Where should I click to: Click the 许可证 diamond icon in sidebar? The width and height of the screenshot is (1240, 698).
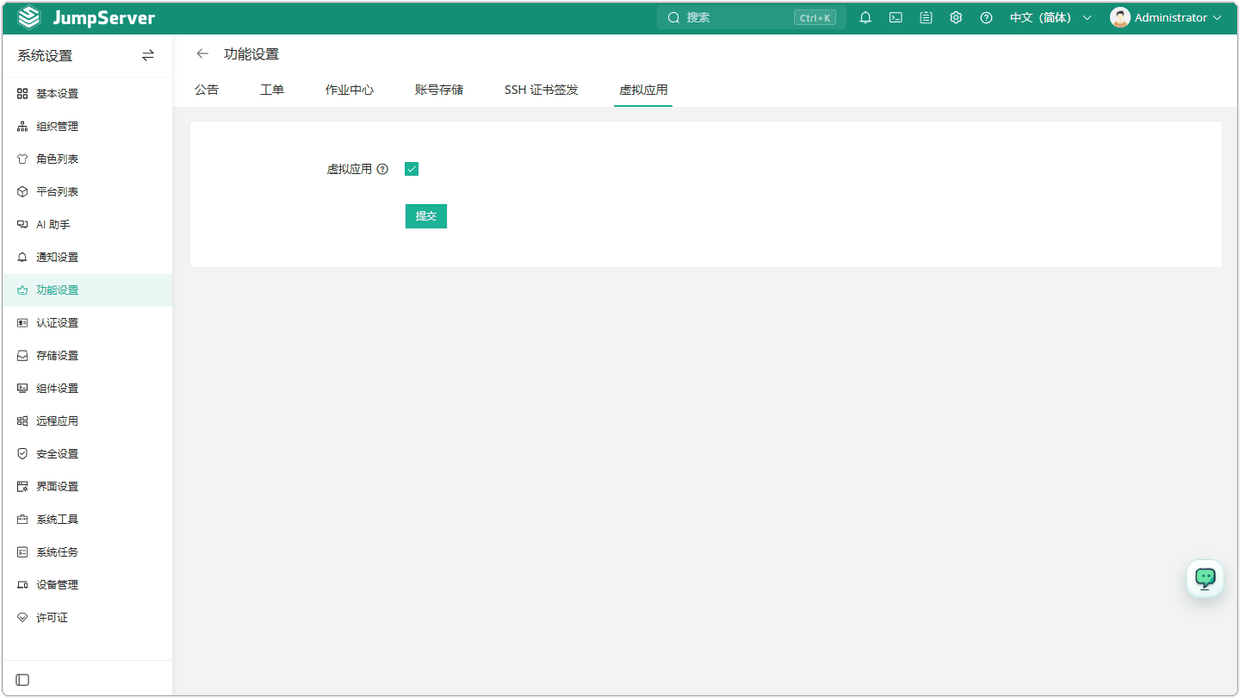22,618
